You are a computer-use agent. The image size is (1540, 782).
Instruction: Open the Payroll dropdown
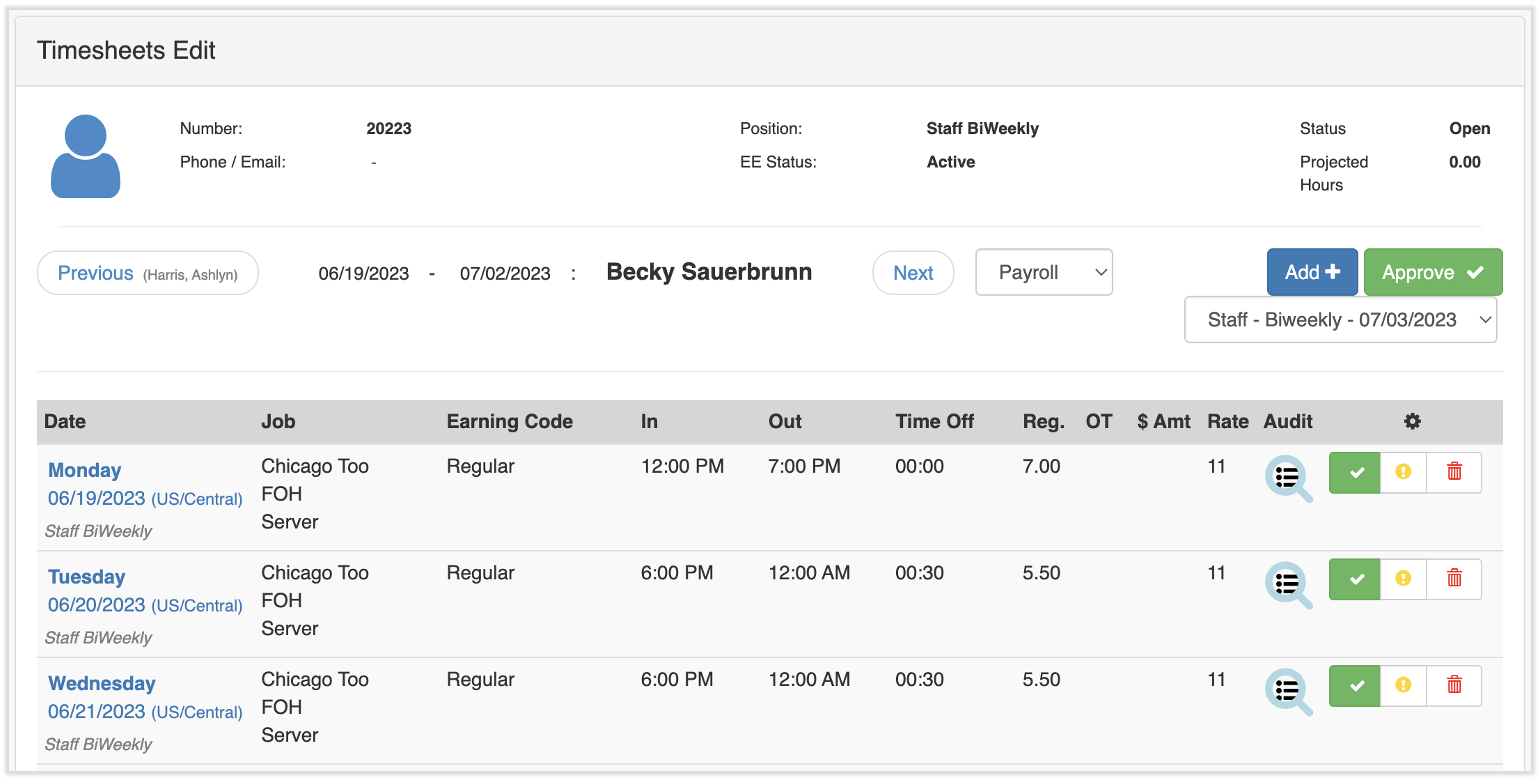1044,271
